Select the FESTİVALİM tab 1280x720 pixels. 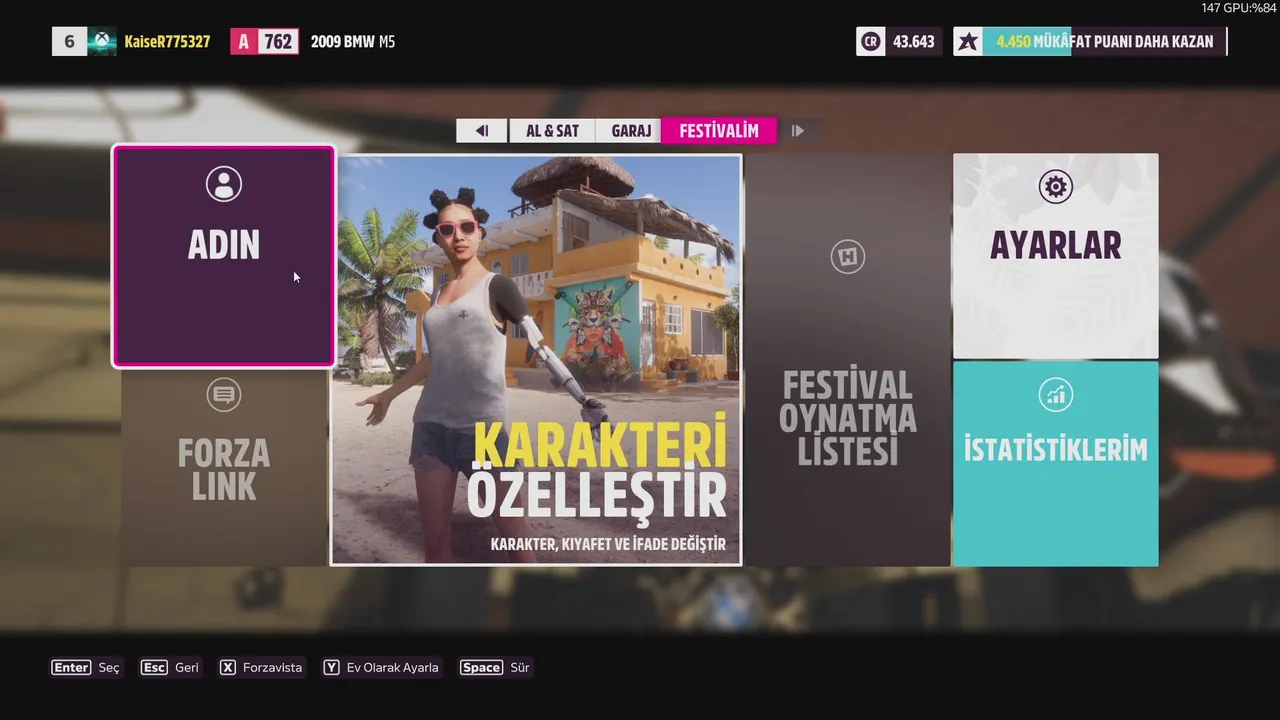pos(719,130)
